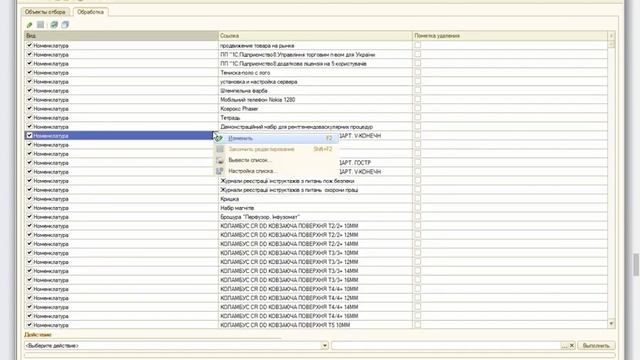Toggle the checkbox of the highlighted blue row

pos(29,136)
